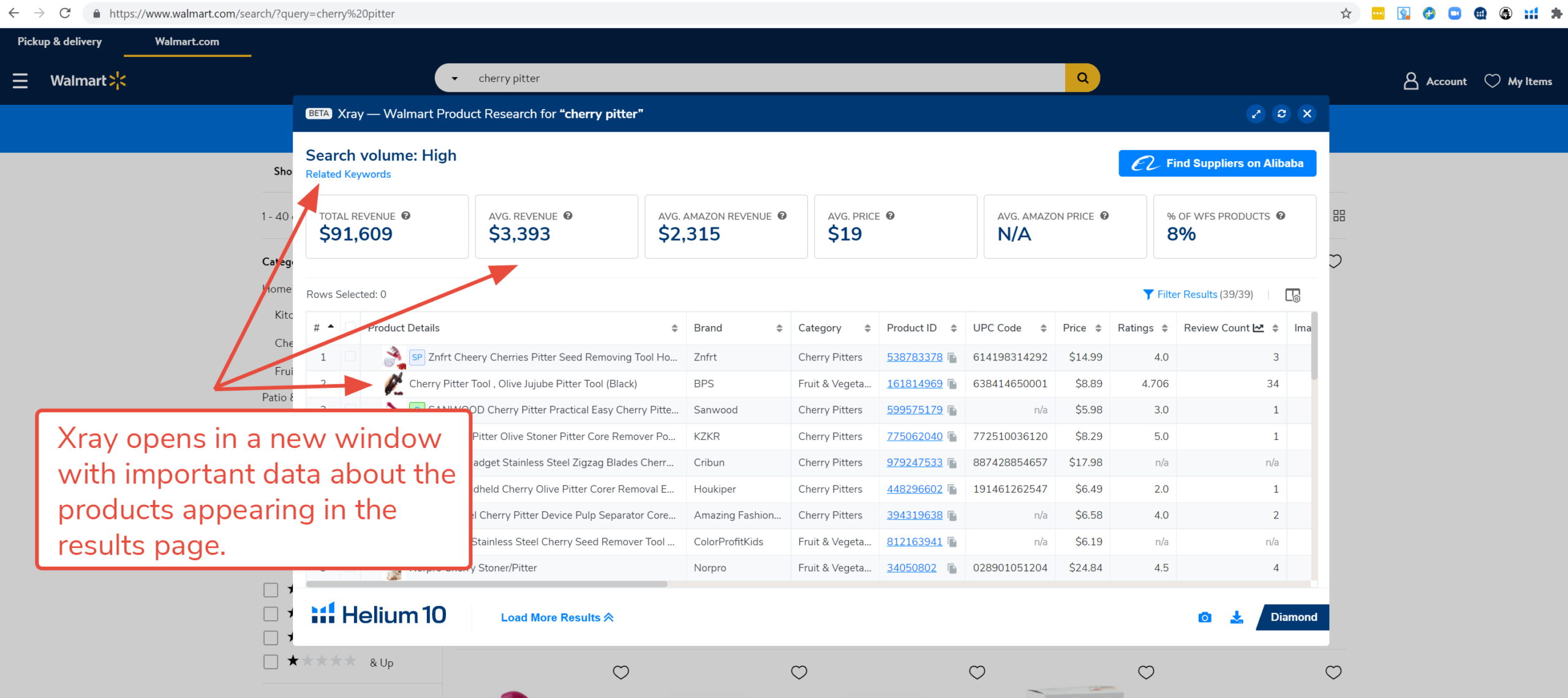
Task: Open the table column settings icon
Action: (1292, 295)
